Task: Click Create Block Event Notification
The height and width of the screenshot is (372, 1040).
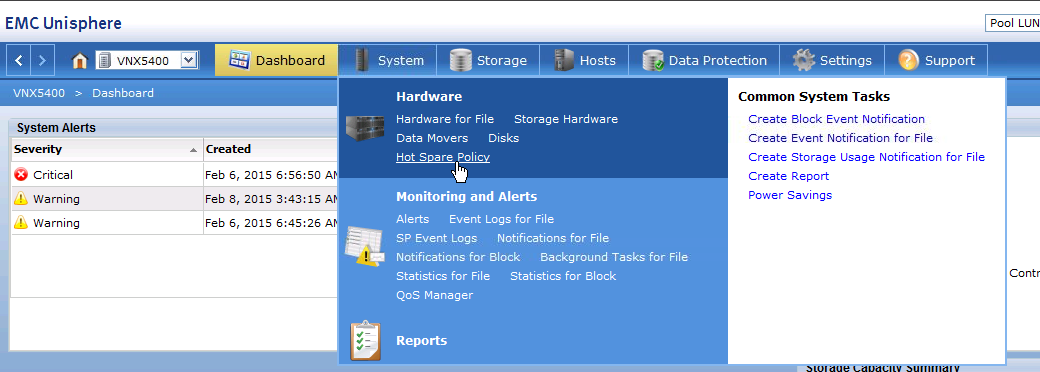Action: point(836,119)
